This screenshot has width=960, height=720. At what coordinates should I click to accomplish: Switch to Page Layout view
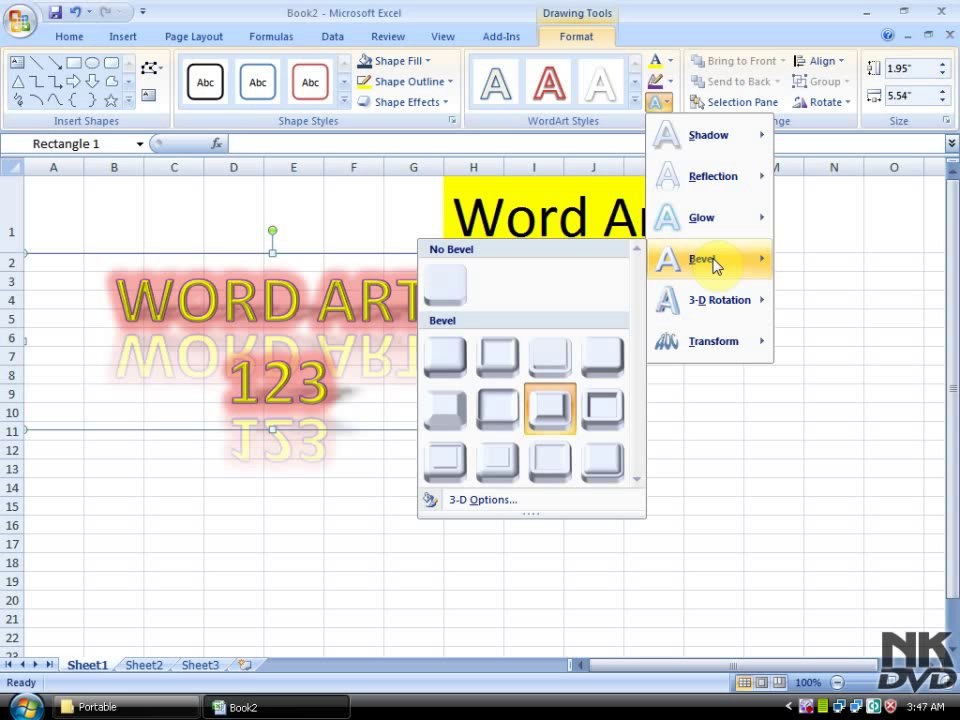762,682
